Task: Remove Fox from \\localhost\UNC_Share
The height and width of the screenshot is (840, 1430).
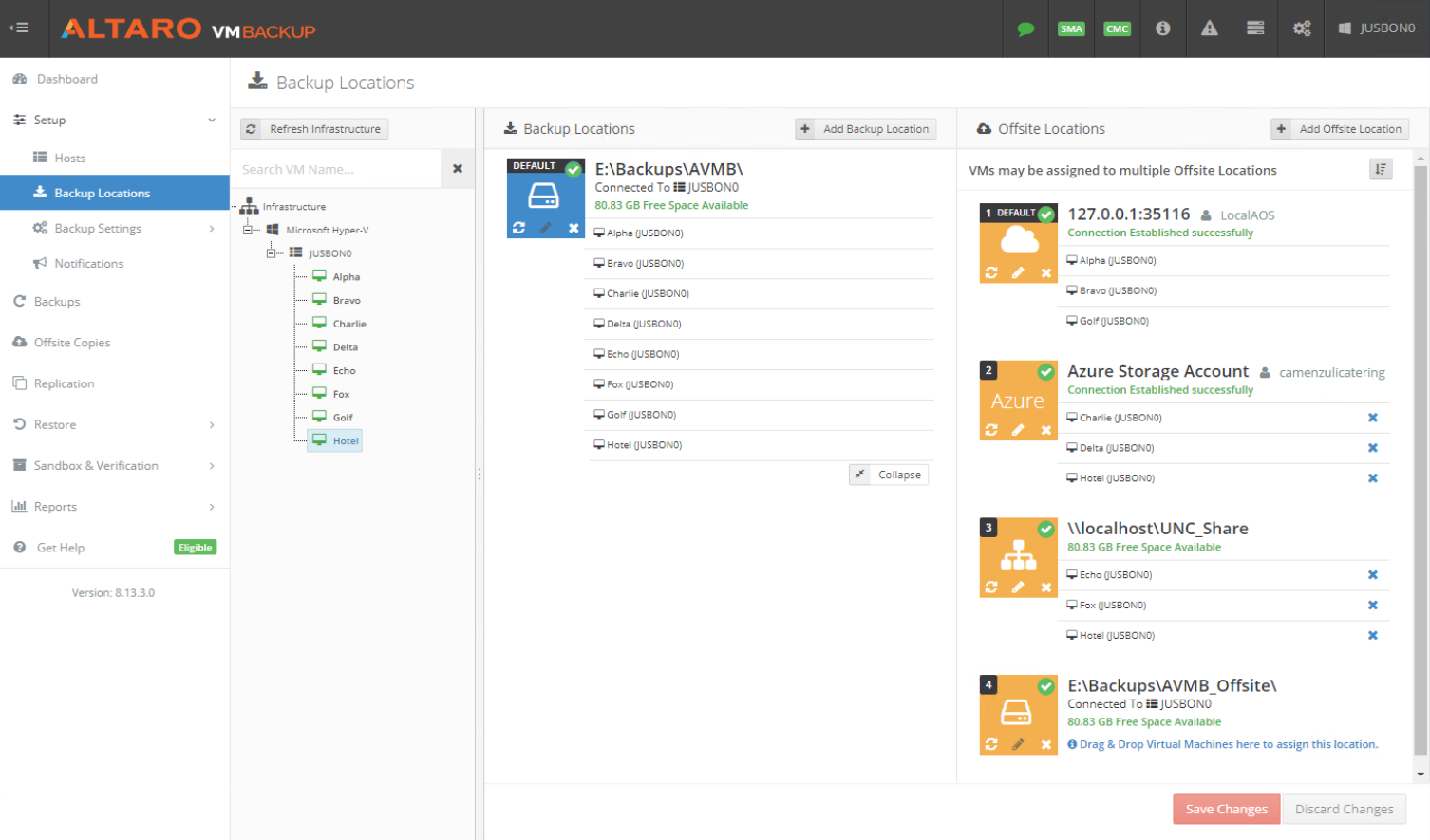Action: pos(1372,606)
